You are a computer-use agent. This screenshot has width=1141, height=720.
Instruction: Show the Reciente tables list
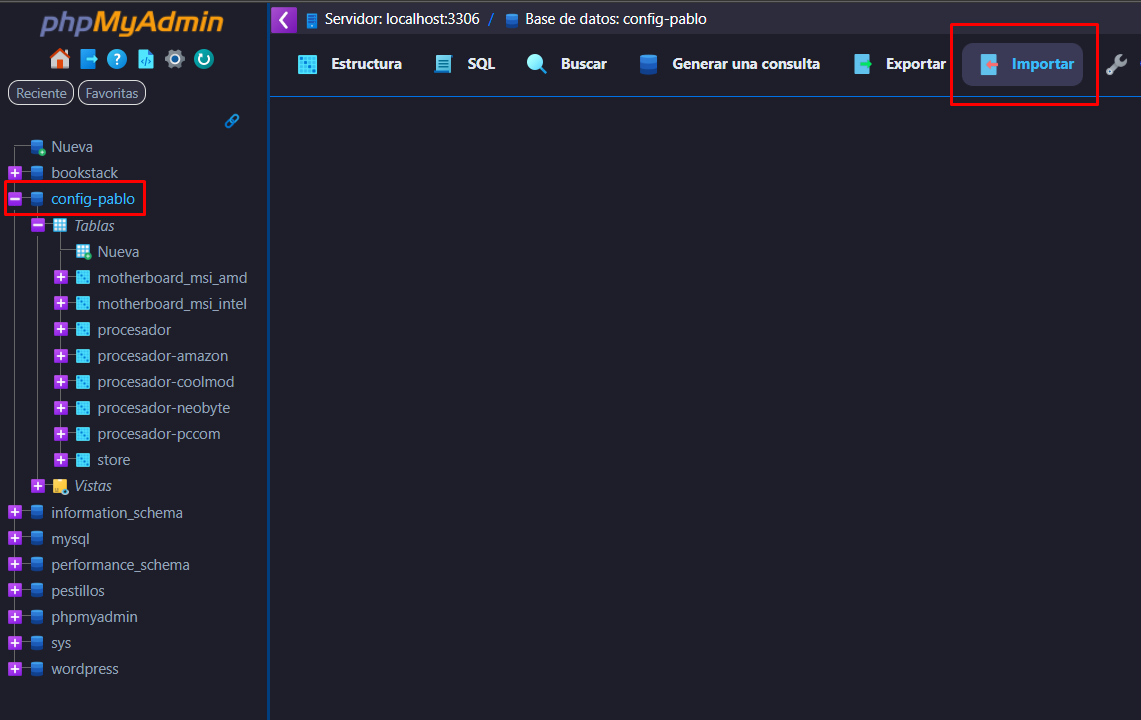click(41, 93)
